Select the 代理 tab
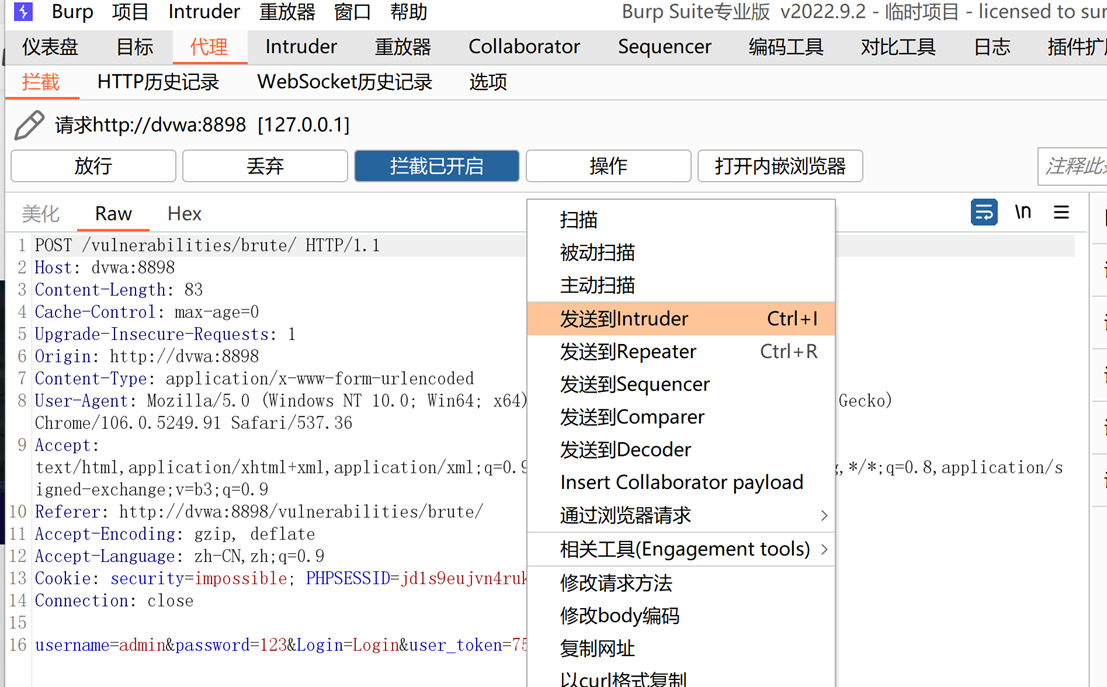 pyautogui.click(x=209, y=47)
